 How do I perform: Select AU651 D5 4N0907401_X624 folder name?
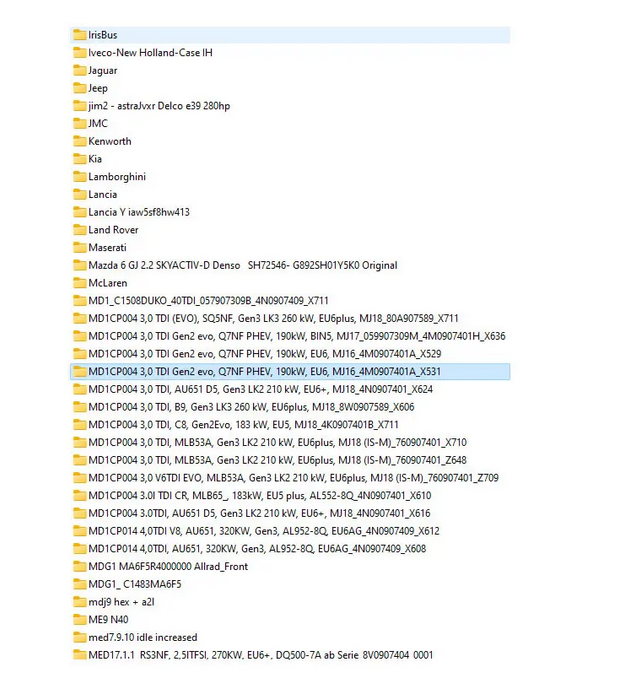261,390
